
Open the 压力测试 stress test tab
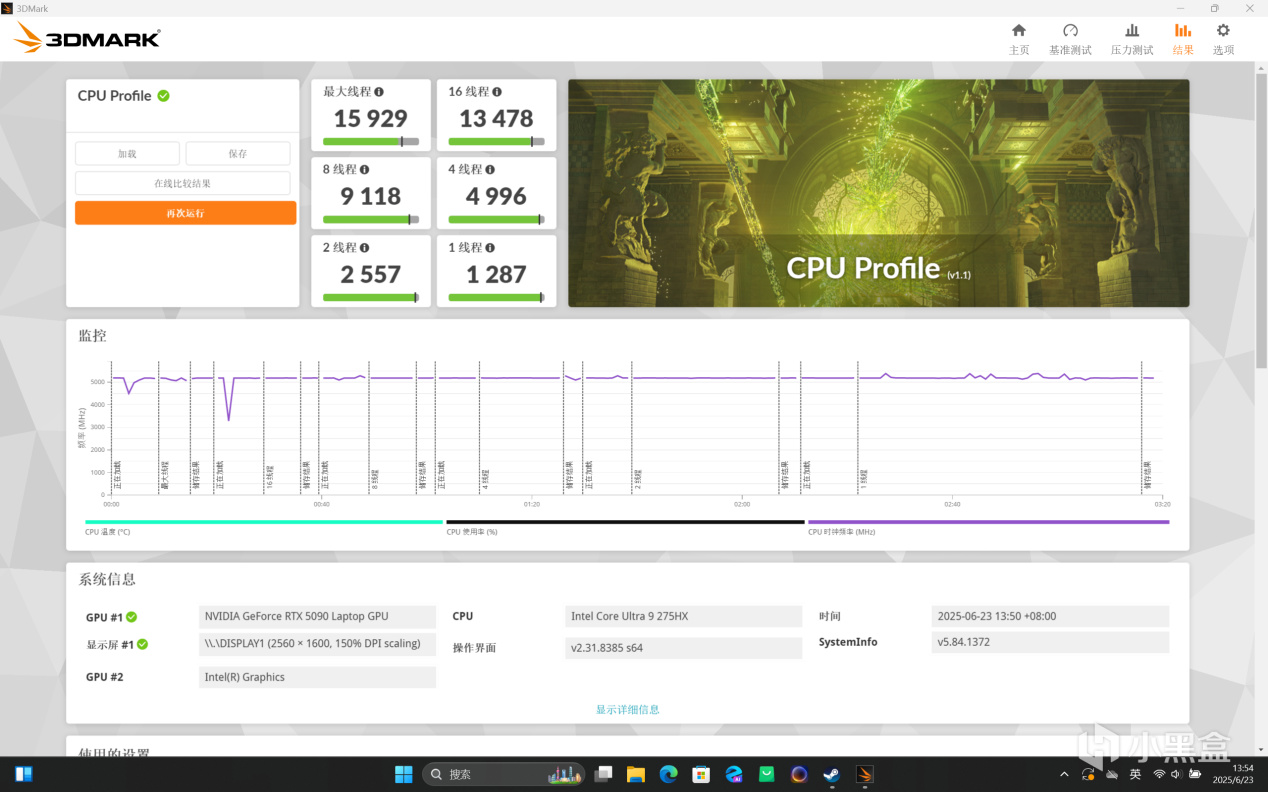click(1132, 39)
